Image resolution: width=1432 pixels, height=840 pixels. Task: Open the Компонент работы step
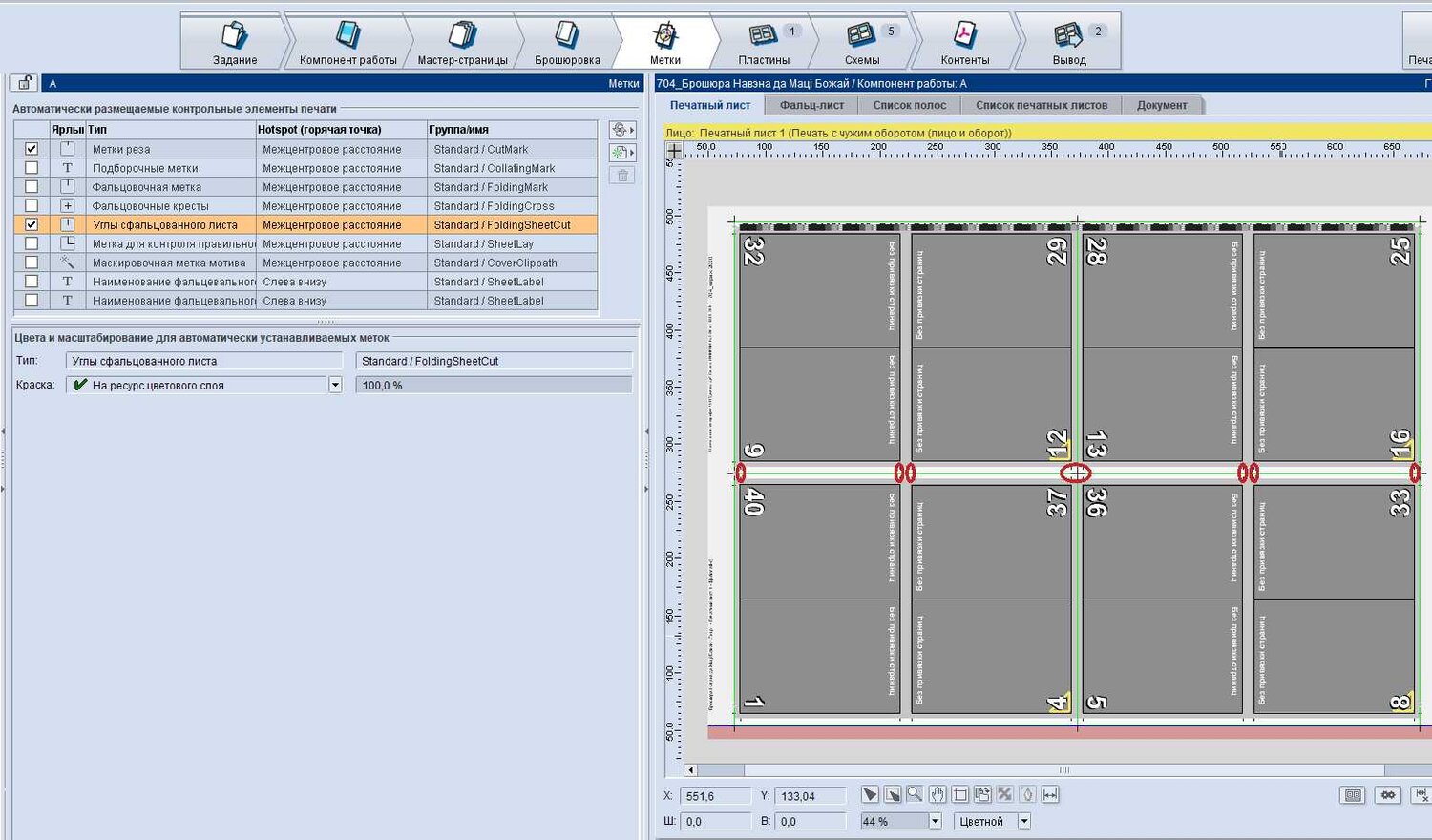[x=347, y=40]
